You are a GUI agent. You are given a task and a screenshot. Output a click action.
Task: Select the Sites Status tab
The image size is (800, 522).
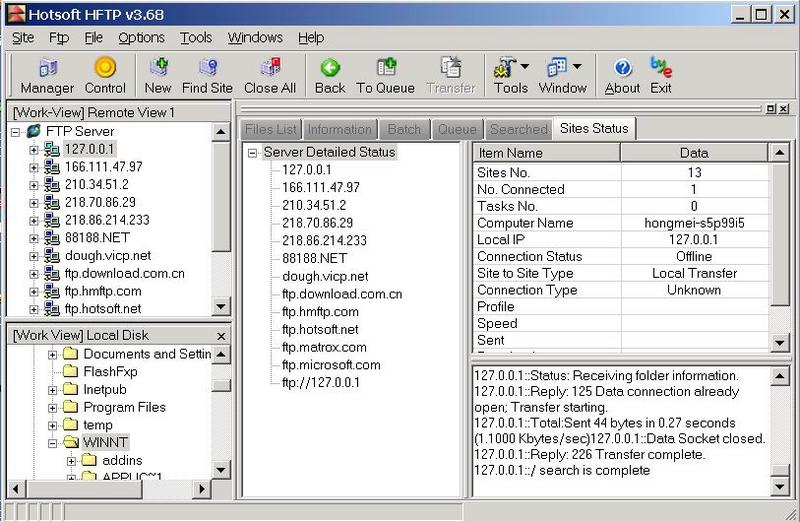click(594, 129)
